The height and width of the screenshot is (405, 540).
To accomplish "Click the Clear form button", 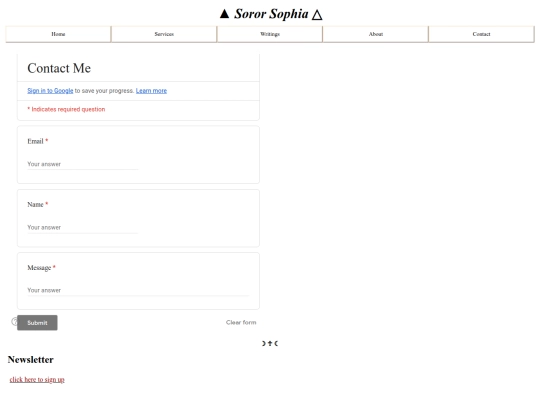I will 241,322.
